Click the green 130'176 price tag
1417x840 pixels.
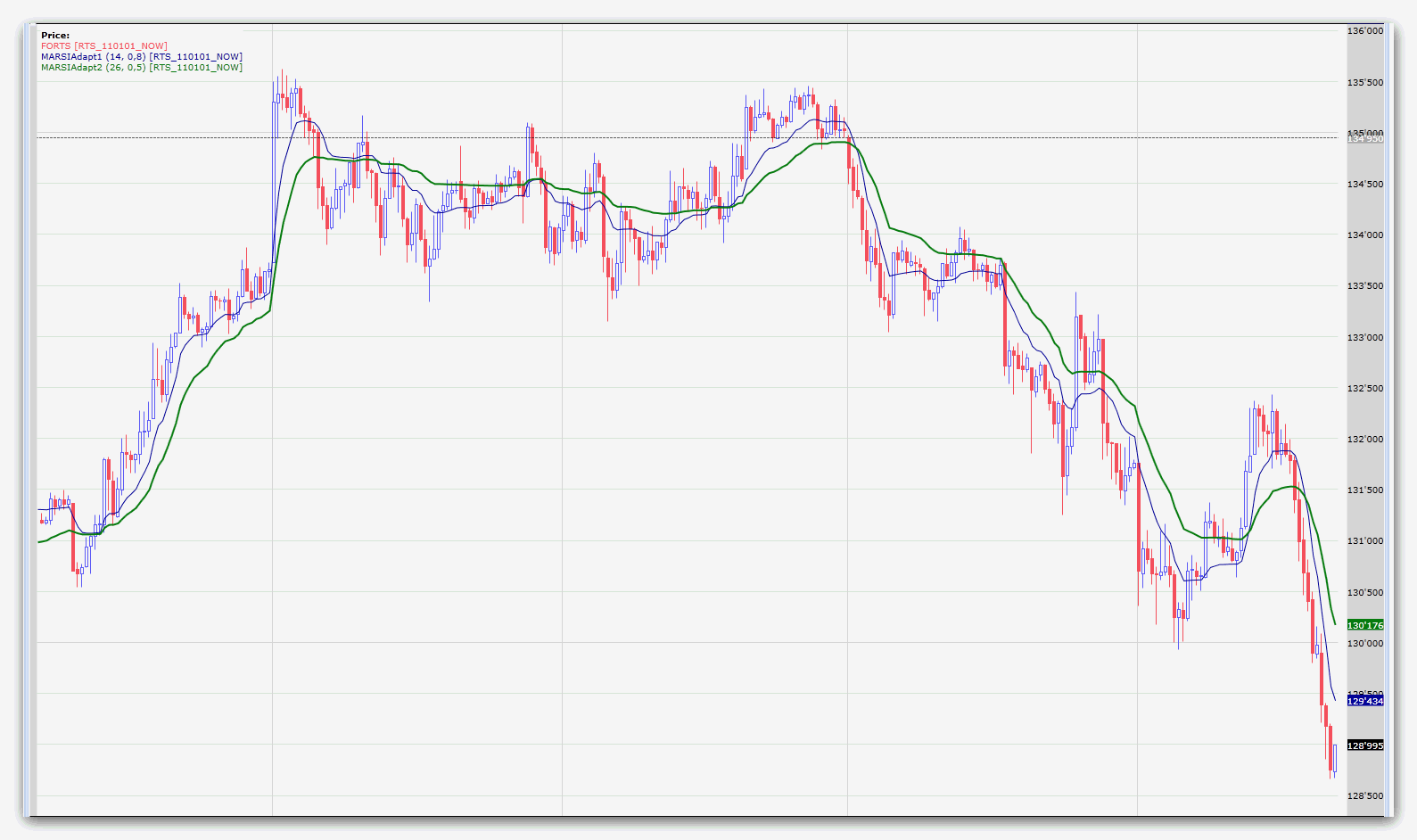tap(1365, 625)
